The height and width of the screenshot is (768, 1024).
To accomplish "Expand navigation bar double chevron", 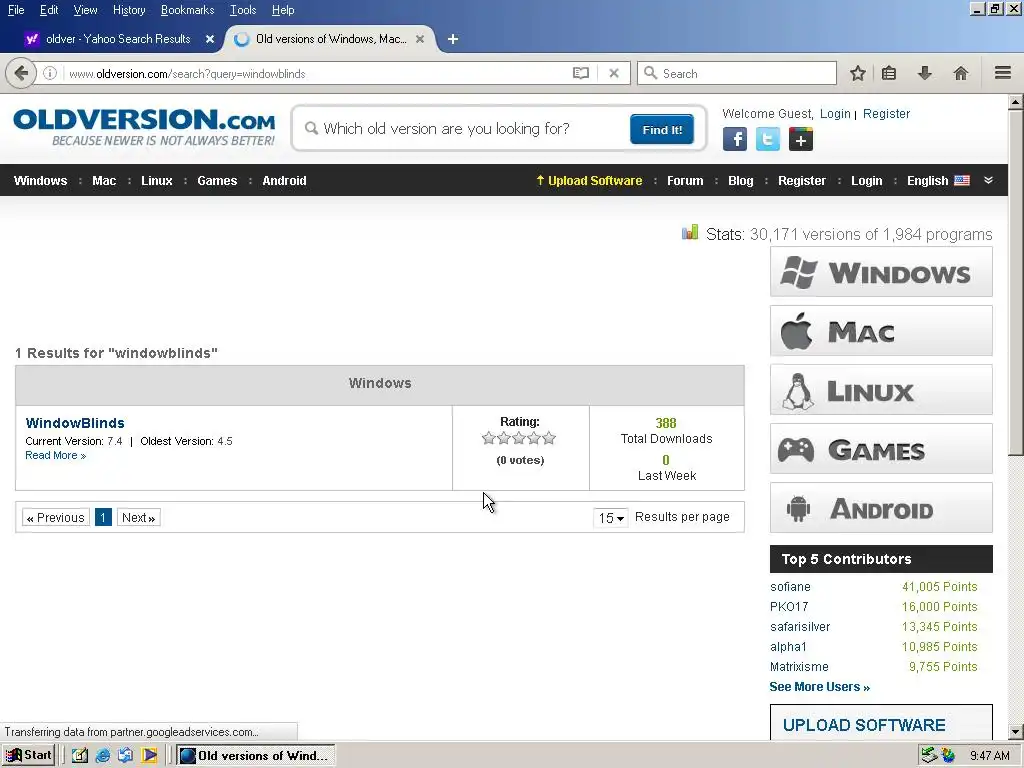I will [x=988, y=180].
